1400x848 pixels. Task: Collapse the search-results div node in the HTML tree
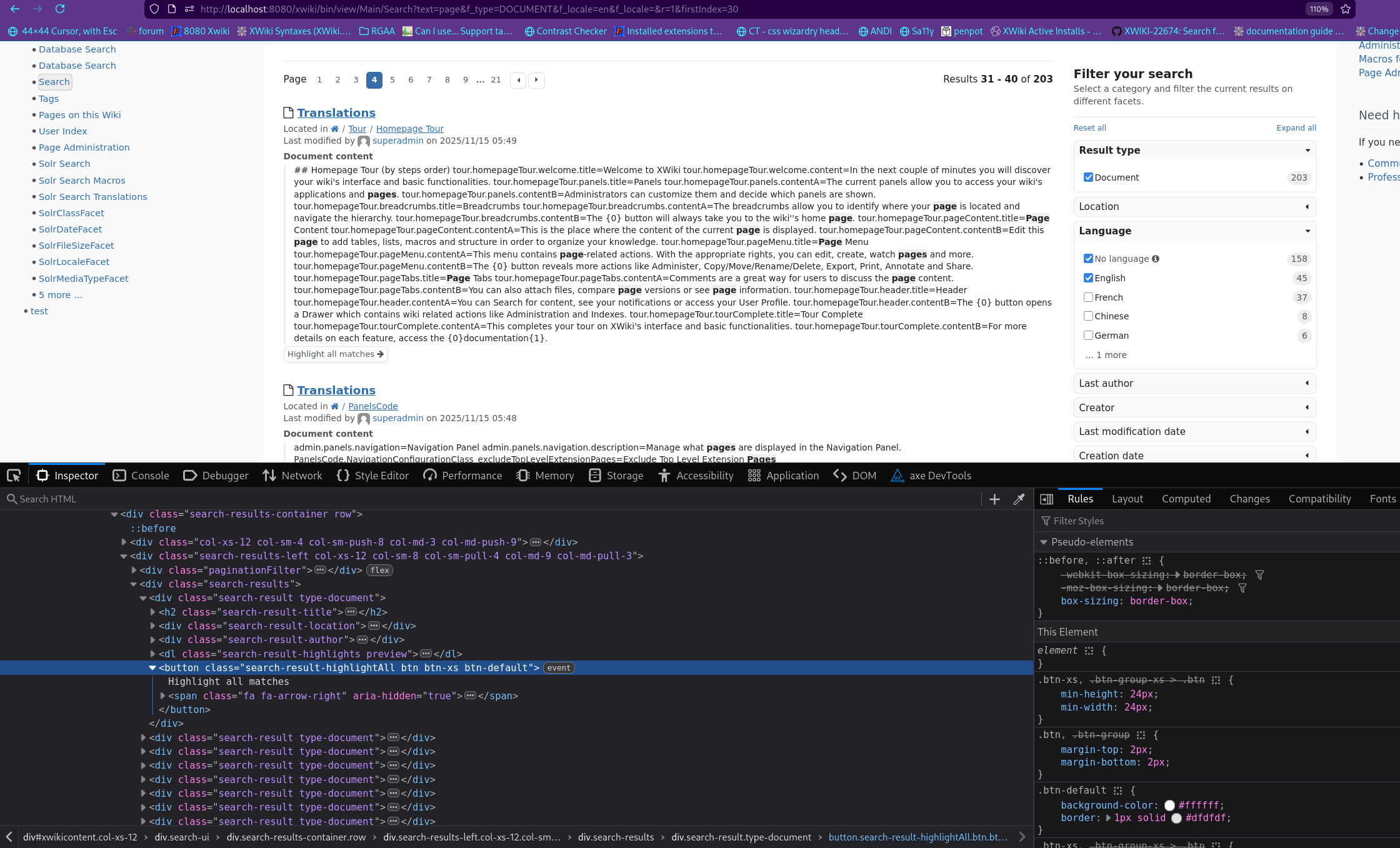(x=133, y=584)
